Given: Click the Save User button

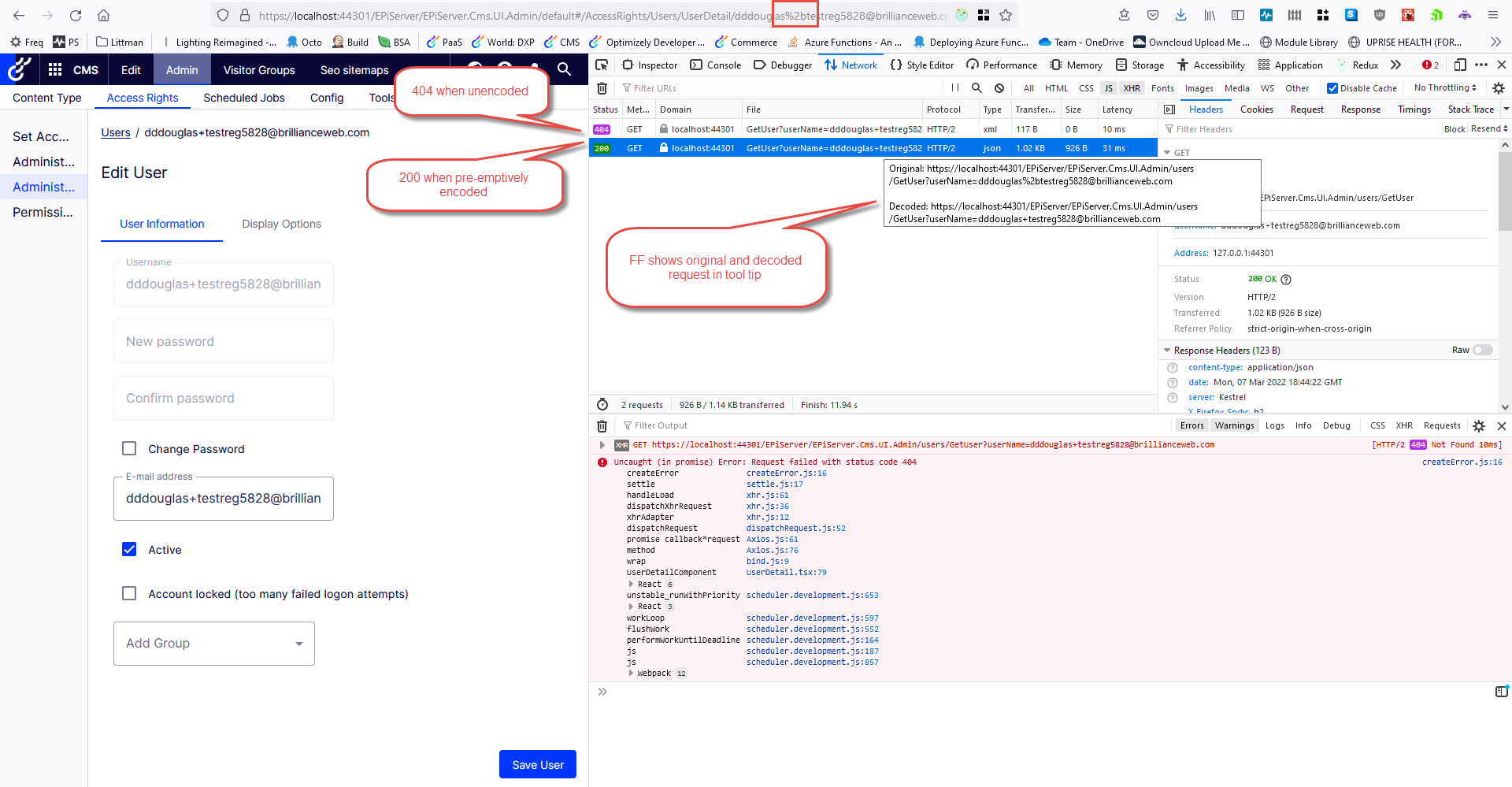Looking at the screenshot, I should (538, 764).
